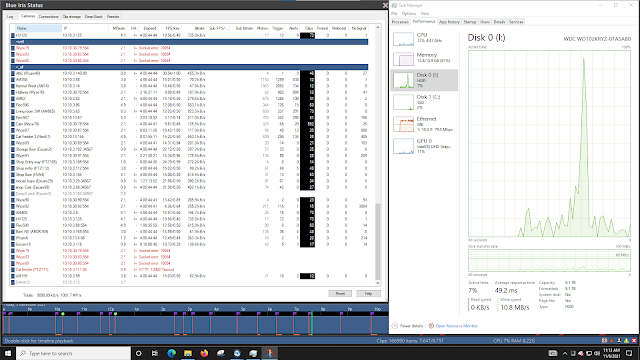
Task: Launch Firefox from the taskbar
Action: tap(204, 353)
